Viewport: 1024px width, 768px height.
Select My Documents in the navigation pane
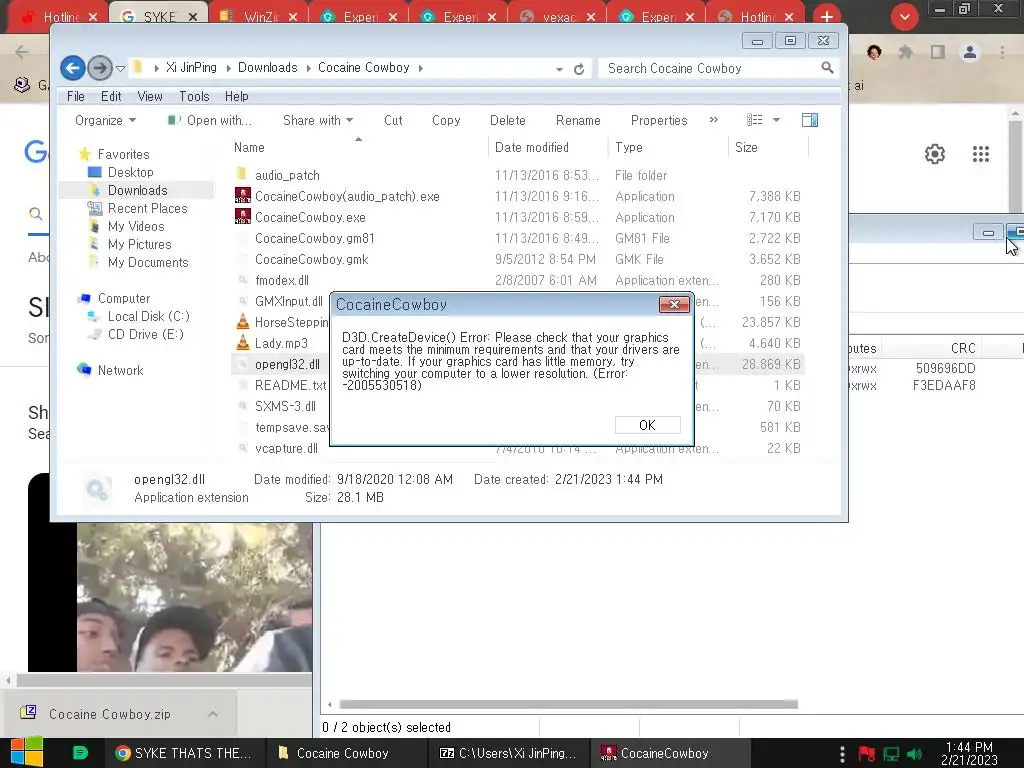coord(148,262)
